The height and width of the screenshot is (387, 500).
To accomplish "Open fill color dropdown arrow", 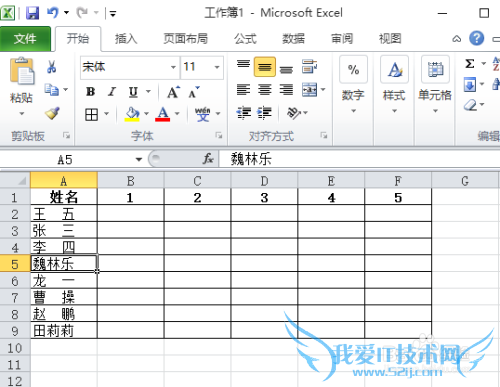I will pos(146,114).
